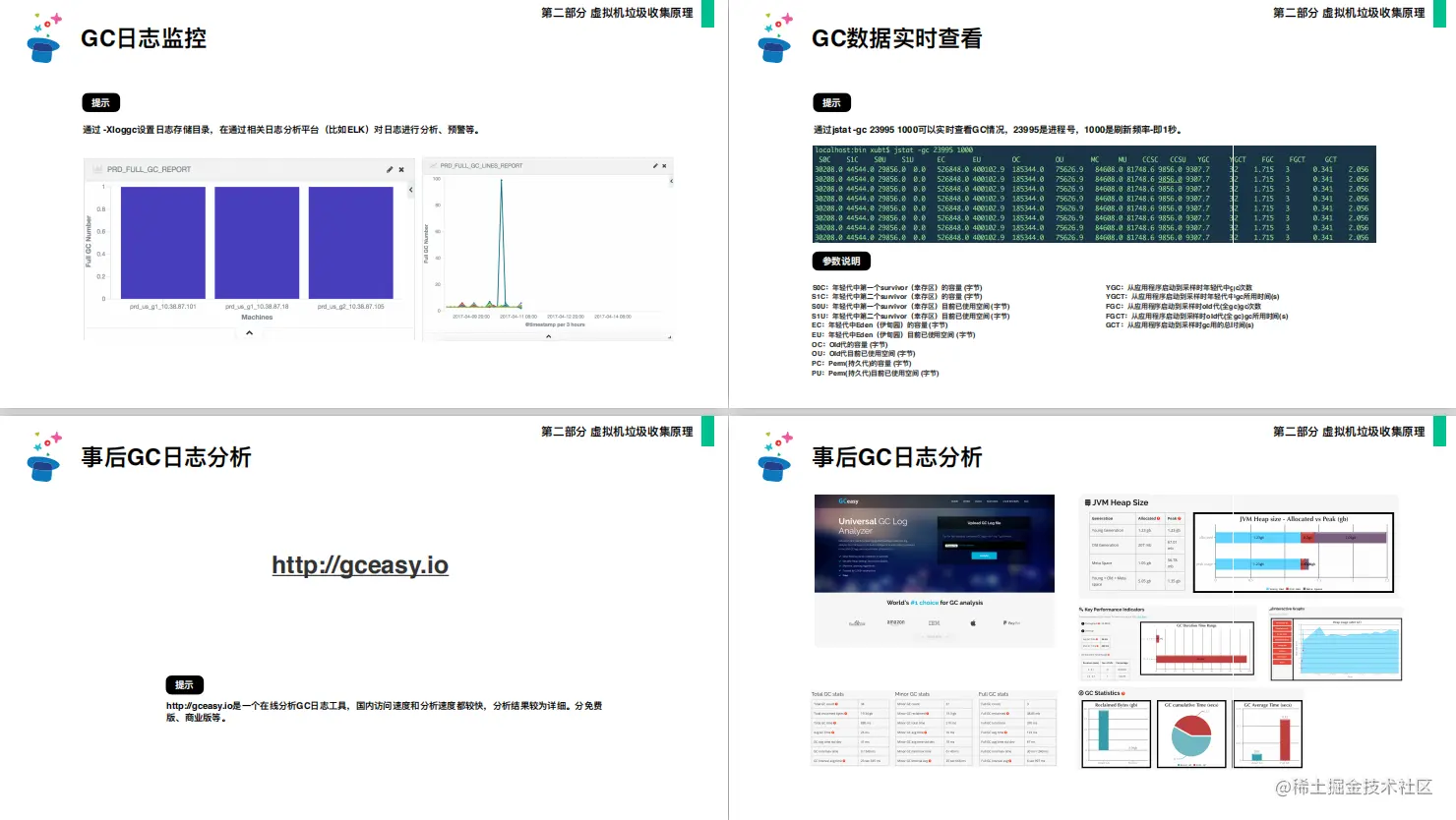Click the pencil edit icon on PRD_FULL_GC_REPORT panel
The width and height of the screenshot is (1456, 820).
click(390, 169)
